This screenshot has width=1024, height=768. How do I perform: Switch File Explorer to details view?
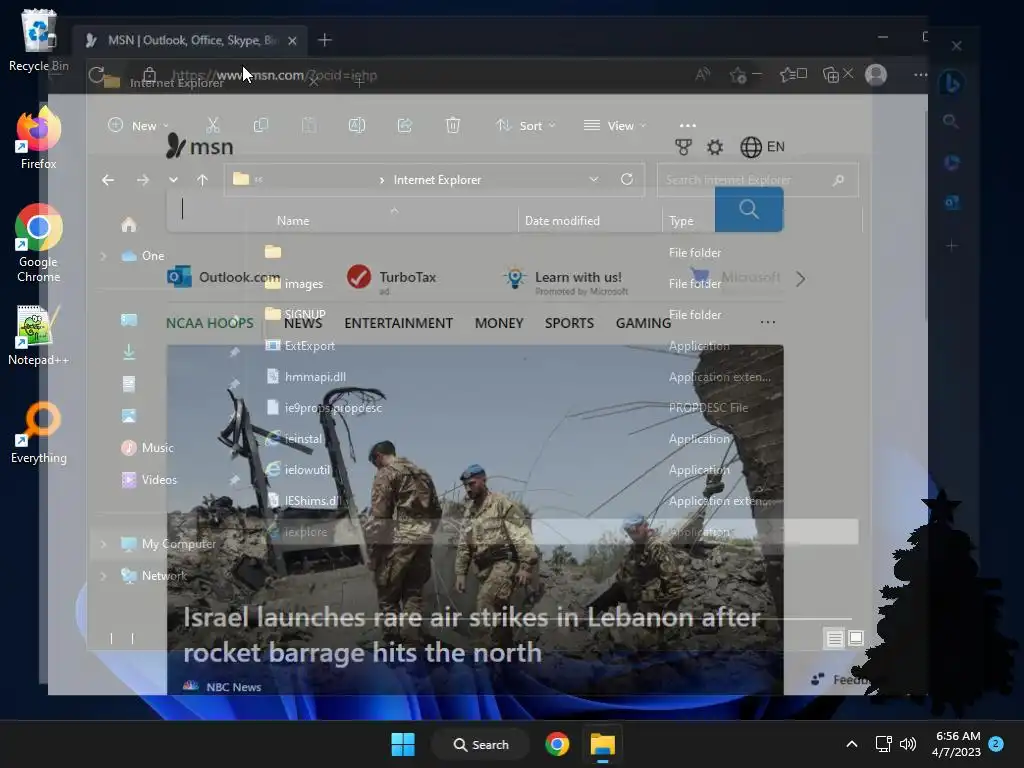click(x=835, y=638)
